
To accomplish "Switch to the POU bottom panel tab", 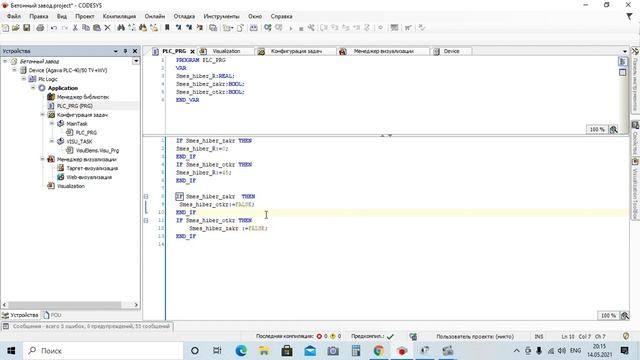I will coord(52,315).
